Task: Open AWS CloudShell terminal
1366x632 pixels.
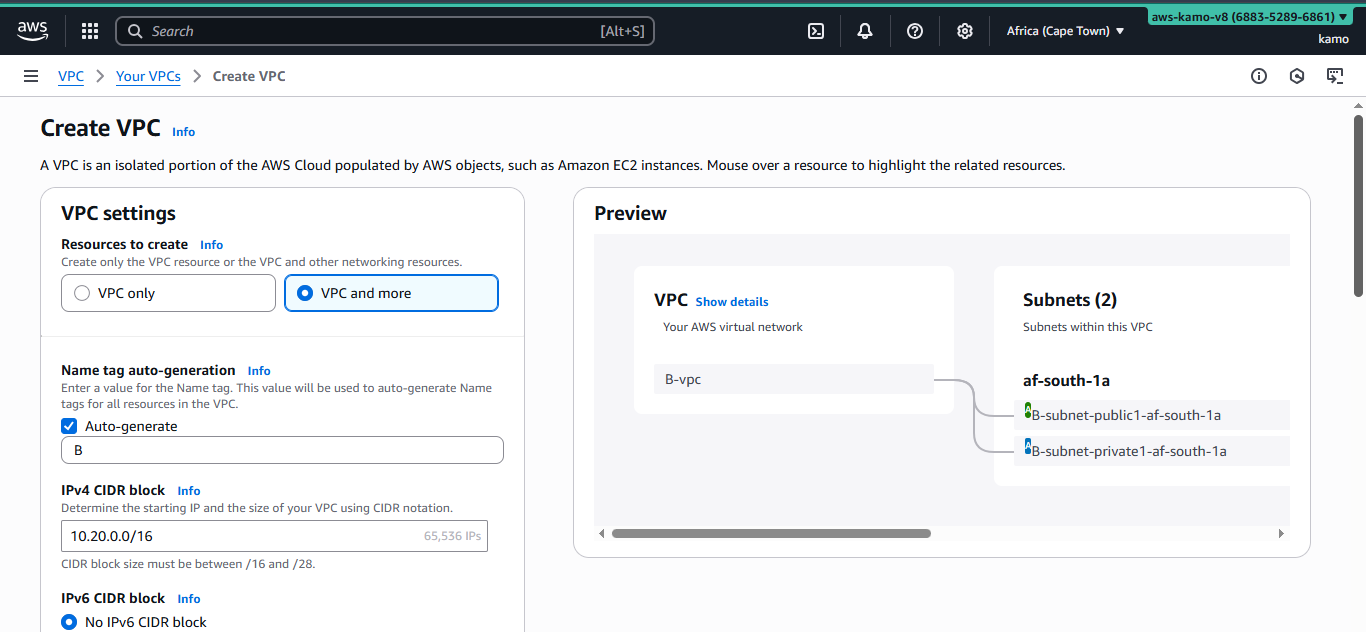Action: point(815,31)
